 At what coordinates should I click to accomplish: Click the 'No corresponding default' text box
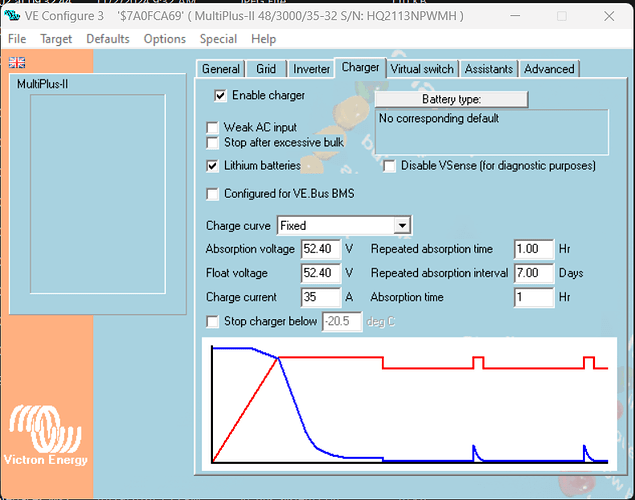[492, 132]
